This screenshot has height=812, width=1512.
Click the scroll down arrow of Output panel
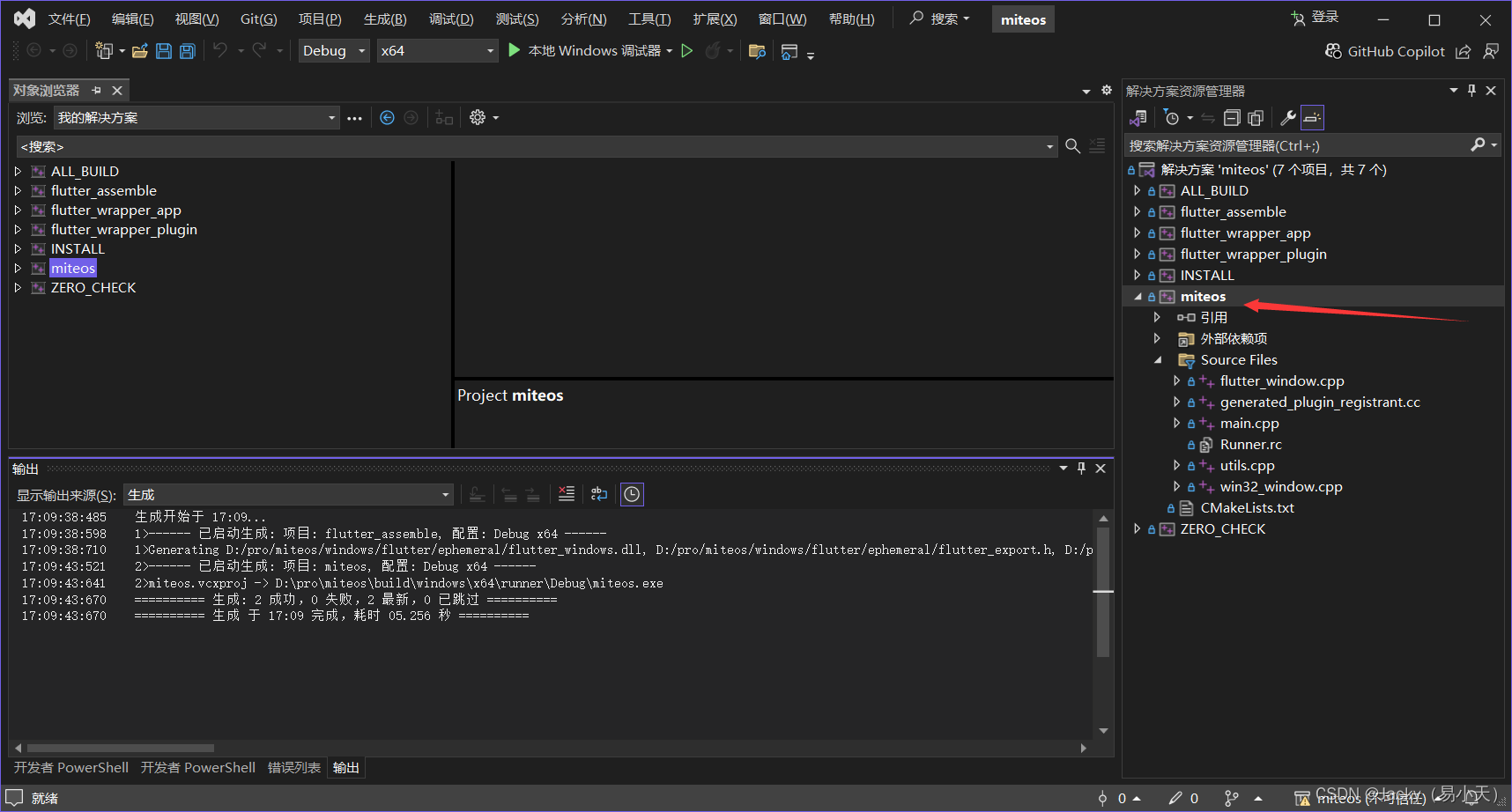point(1103,731)
